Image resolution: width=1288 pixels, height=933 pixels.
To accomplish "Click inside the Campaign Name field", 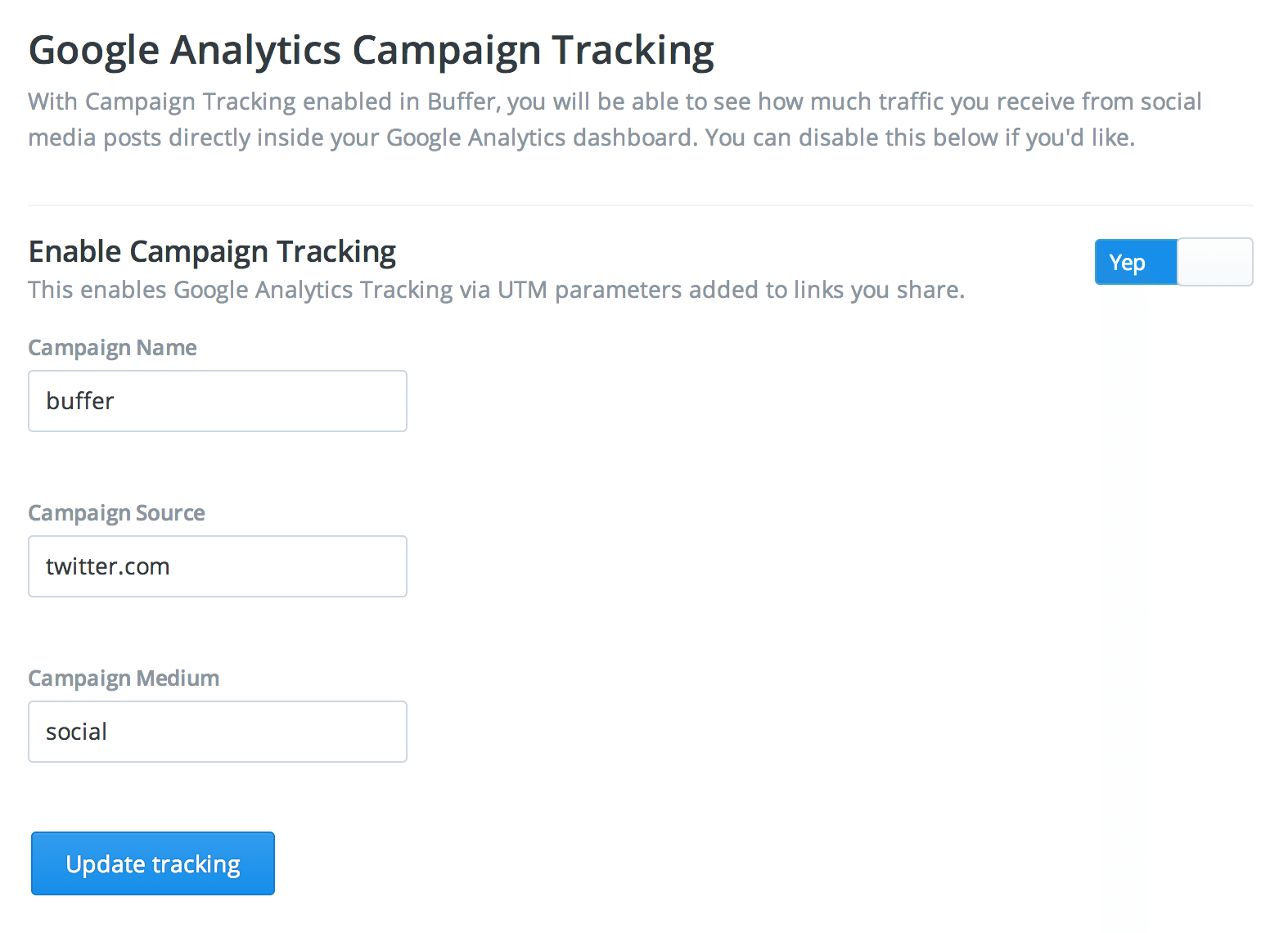I will click(x=217, y=401).
